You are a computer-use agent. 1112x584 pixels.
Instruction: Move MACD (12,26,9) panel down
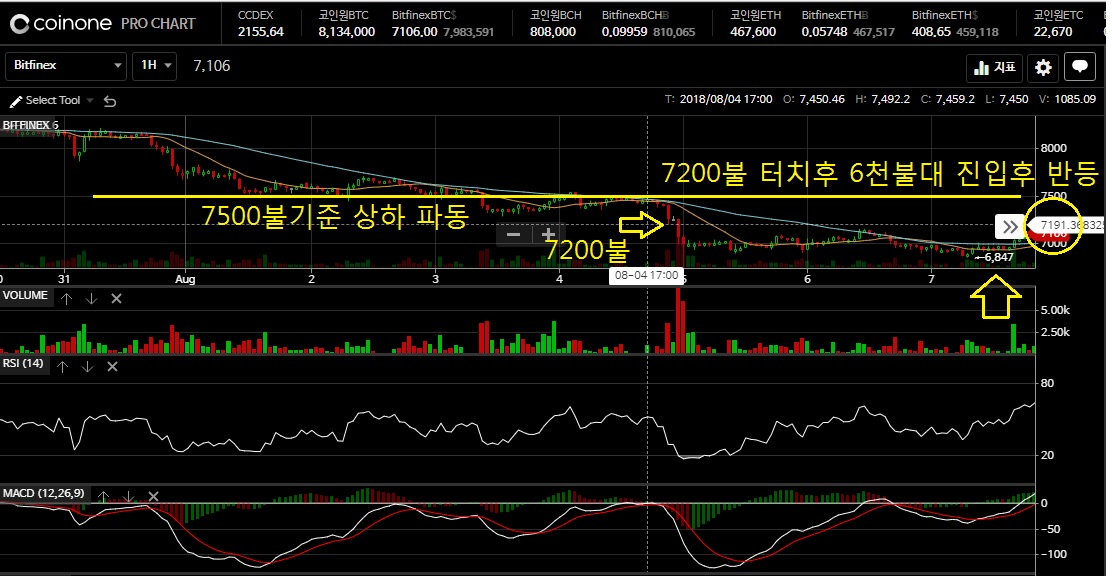(x=128, y=496)
